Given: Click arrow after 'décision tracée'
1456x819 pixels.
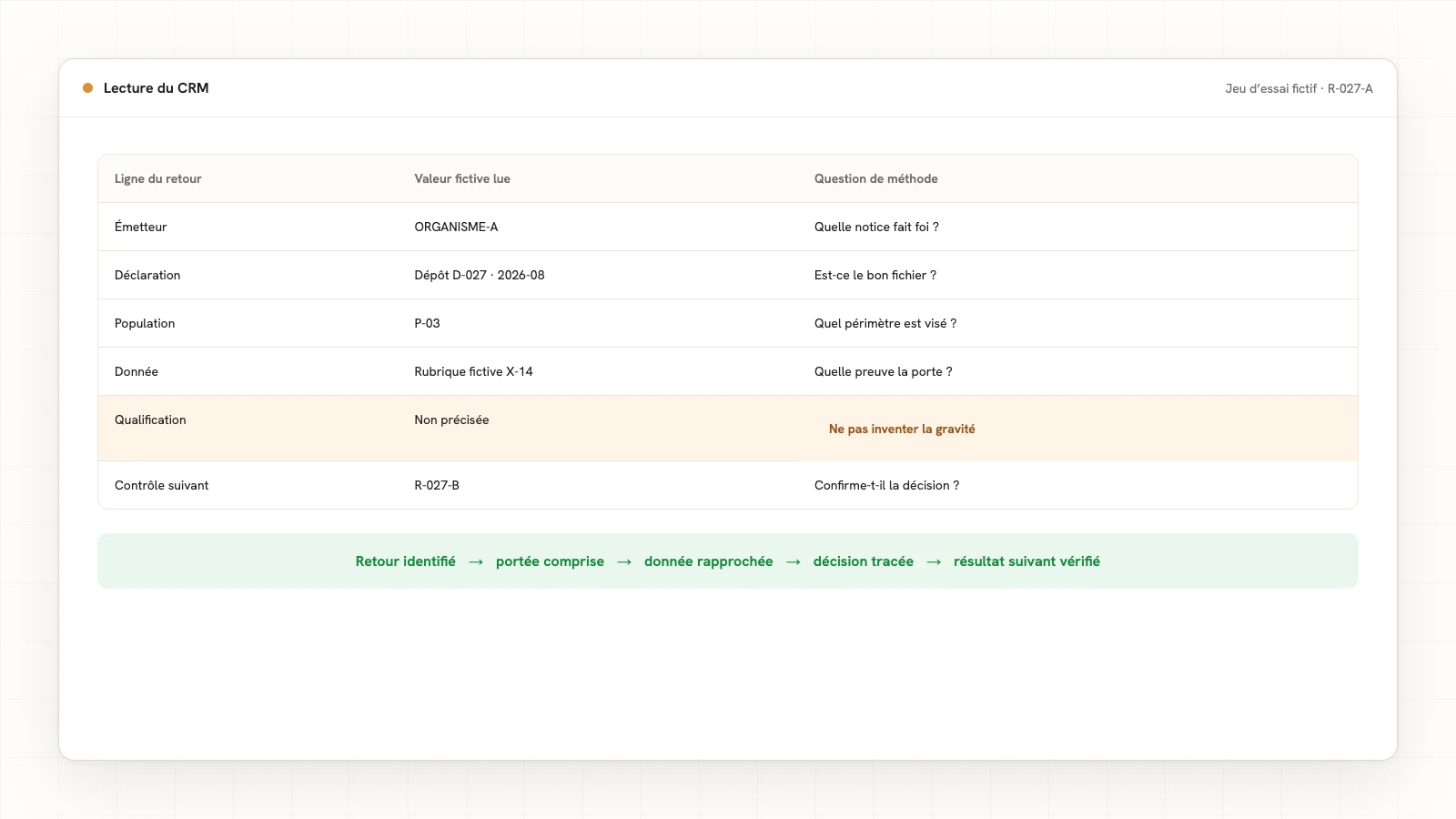Looking at the screenshot, I should [x=934, y=562].
